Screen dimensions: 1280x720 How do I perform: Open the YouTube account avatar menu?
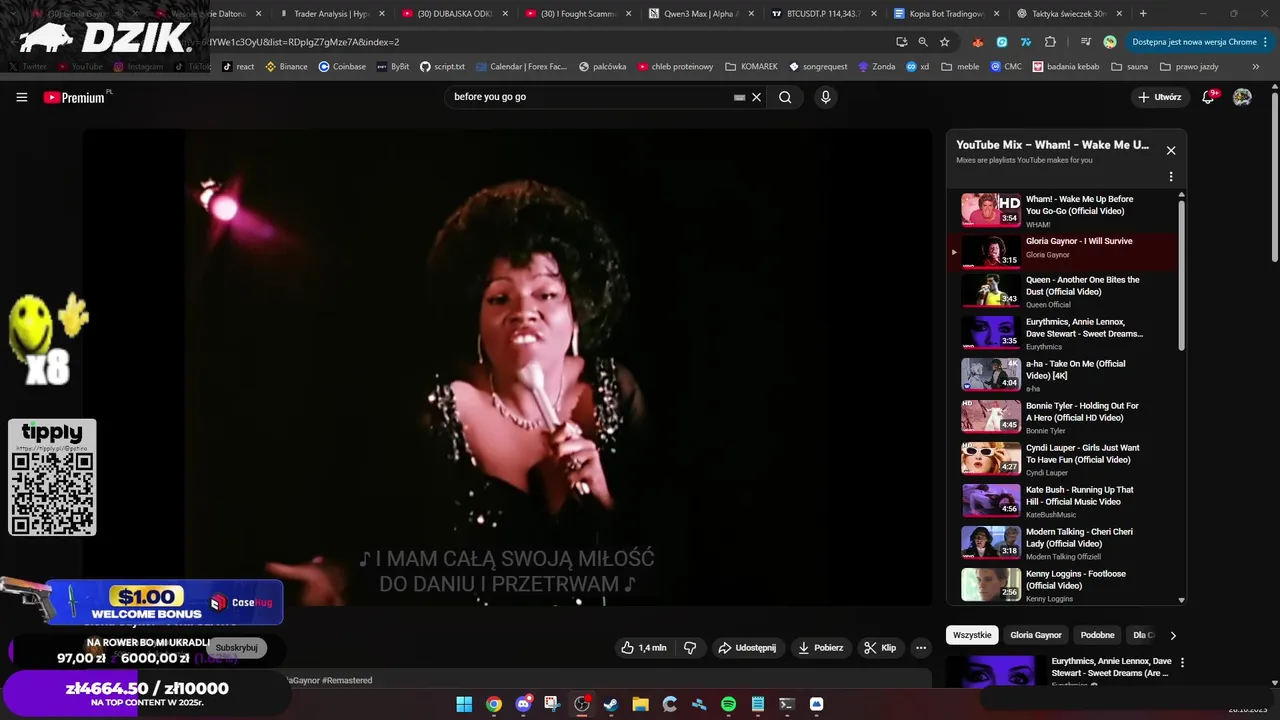(1242, 97)
